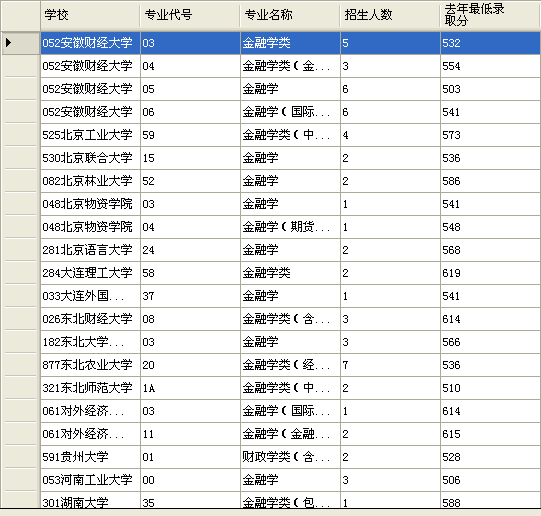Click the row header beside 301湖南大学
Image resolution: width=541 pixels, height=516 pixels.
(20, 500)
